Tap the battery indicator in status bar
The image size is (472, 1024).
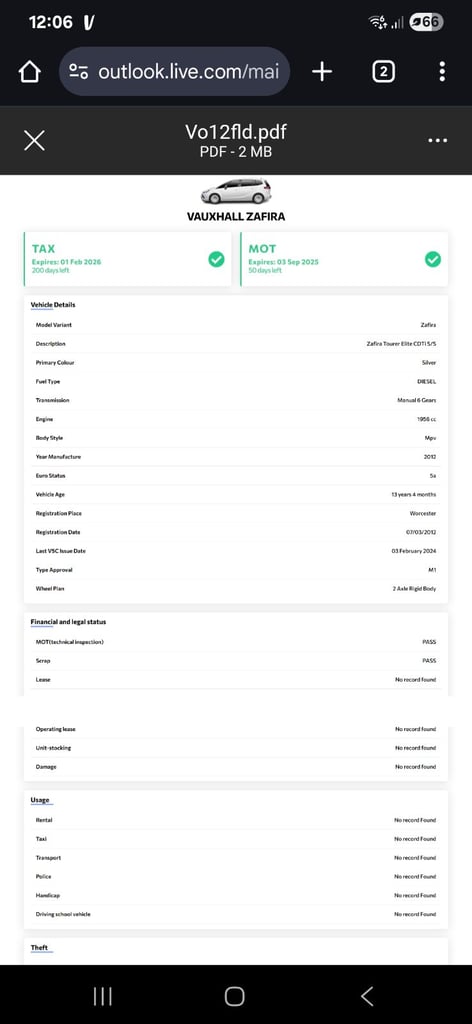pyautogui.click(x=426, y=22)
